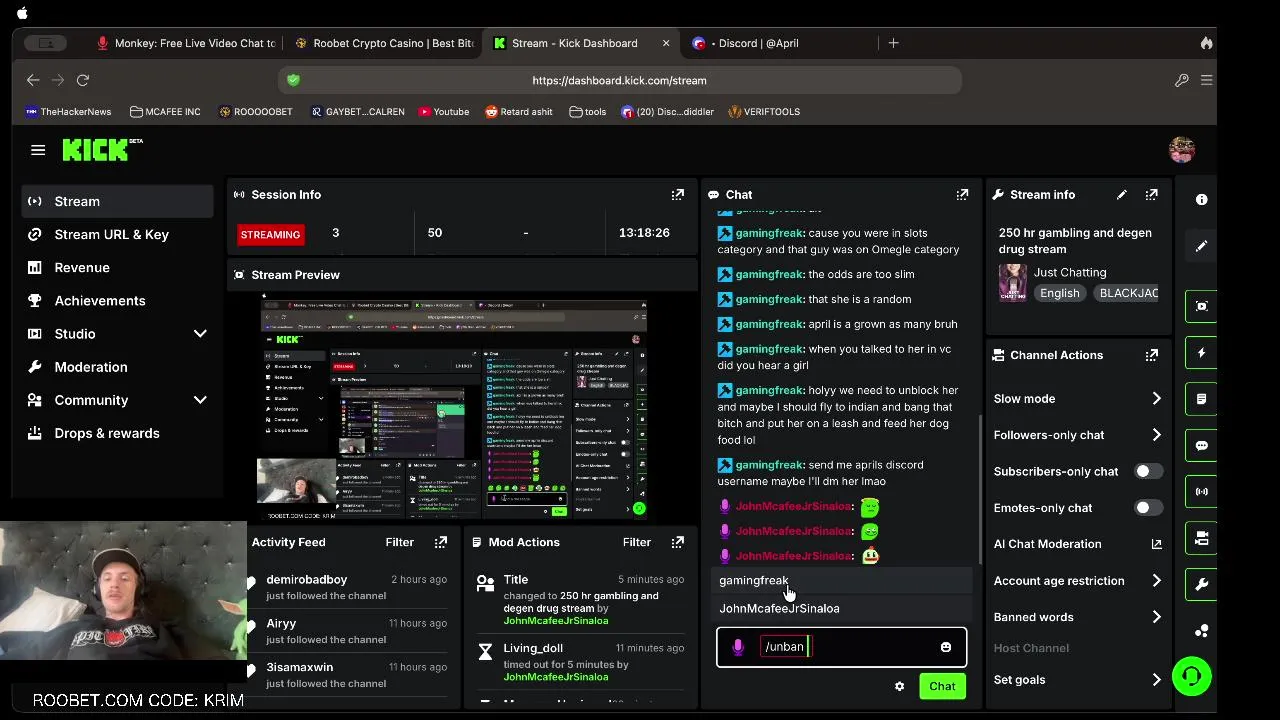Open Banned words settings

coord(1077,617)
